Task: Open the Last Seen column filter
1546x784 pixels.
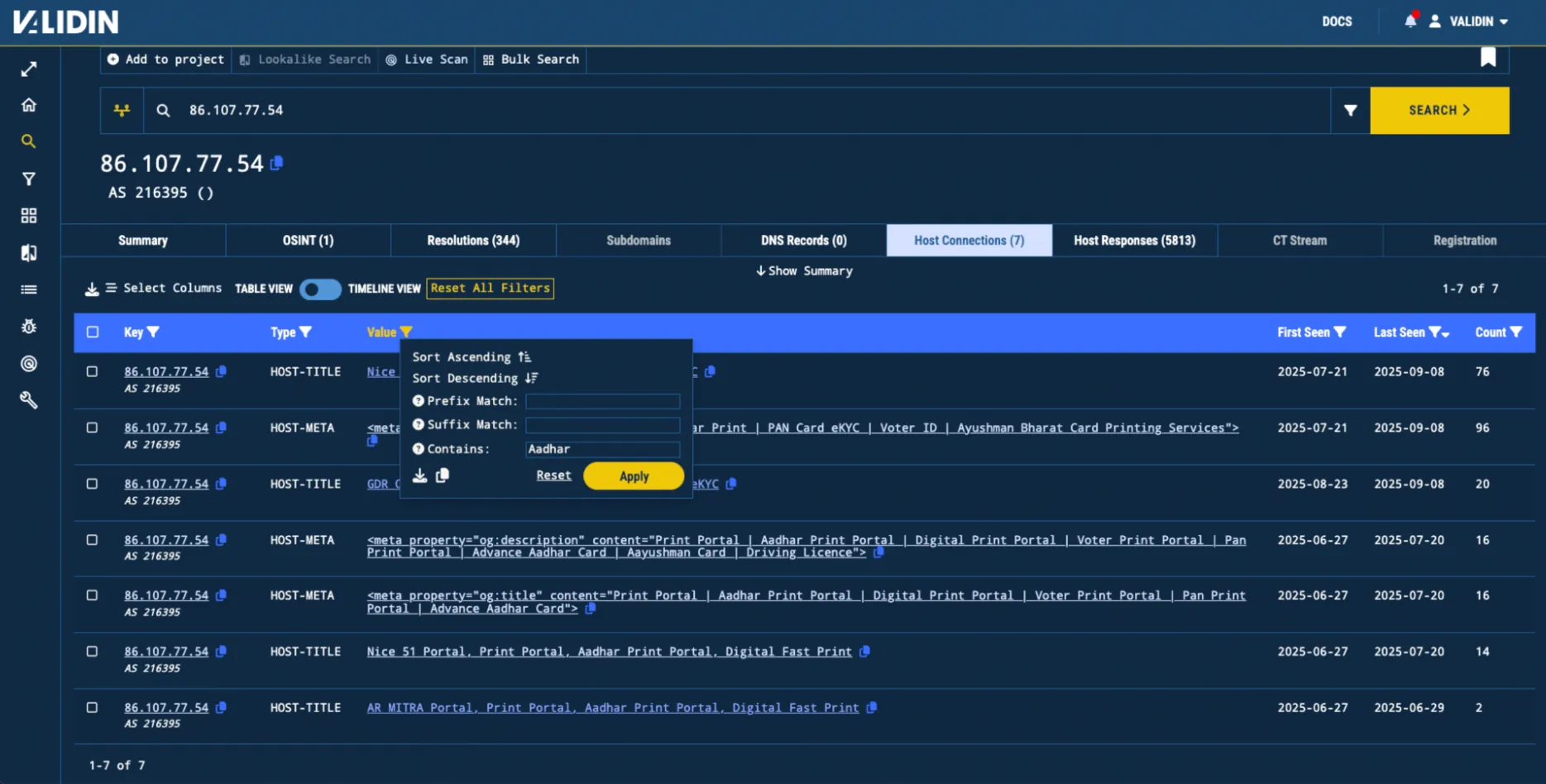Action: (1435, 332)
